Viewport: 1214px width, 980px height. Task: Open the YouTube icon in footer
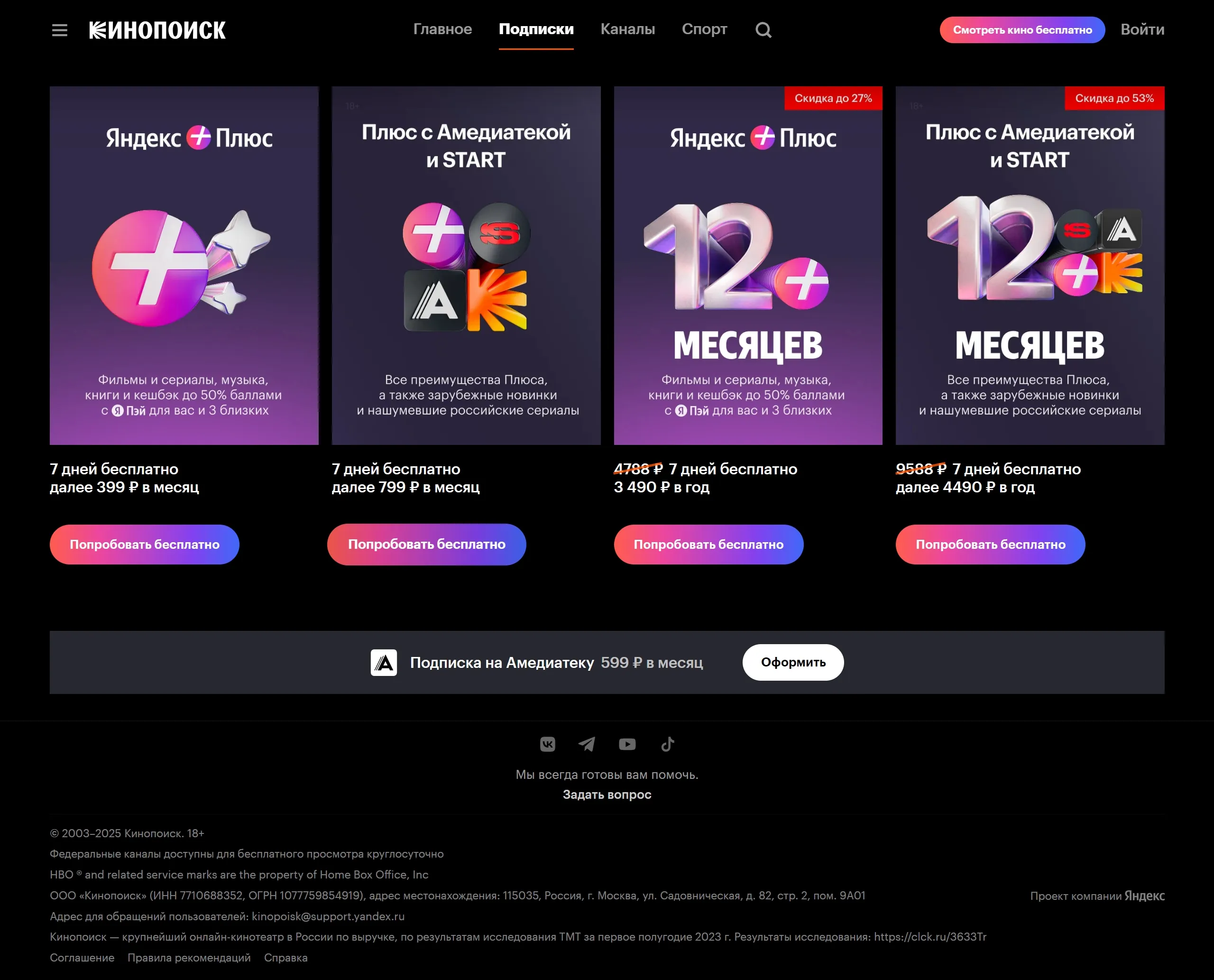pyautogui.click(x=627, y=744)
